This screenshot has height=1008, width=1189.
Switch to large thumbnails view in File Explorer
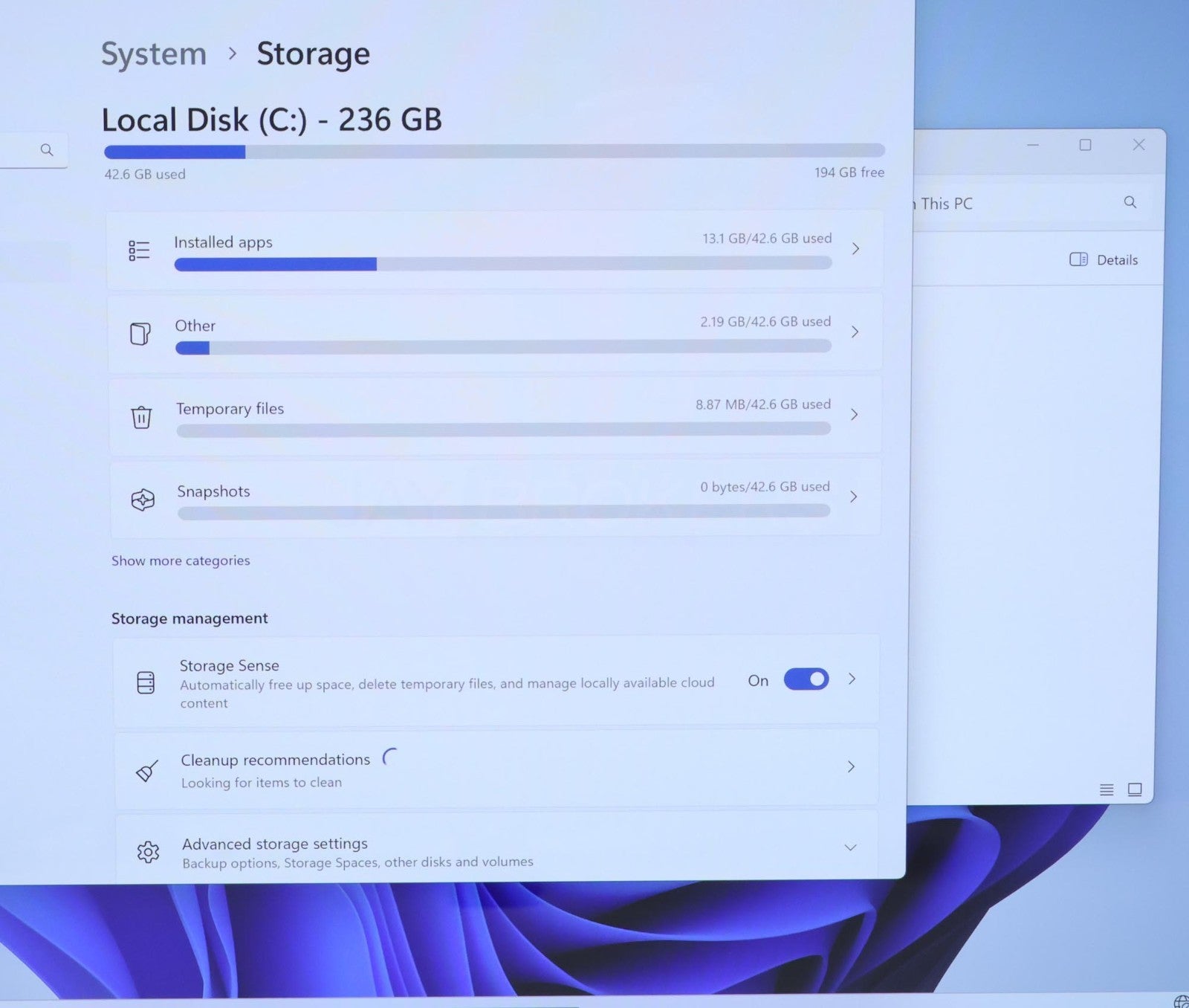point(1135,789)
